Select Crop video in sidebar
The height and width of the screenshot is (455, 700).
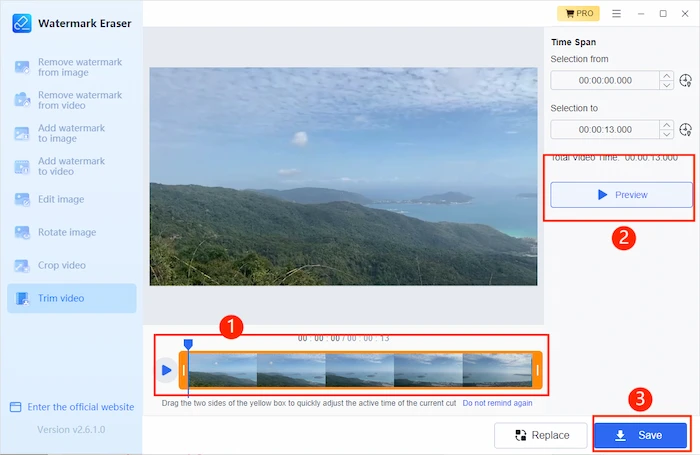pyautogui.click(x=62, y=265)
